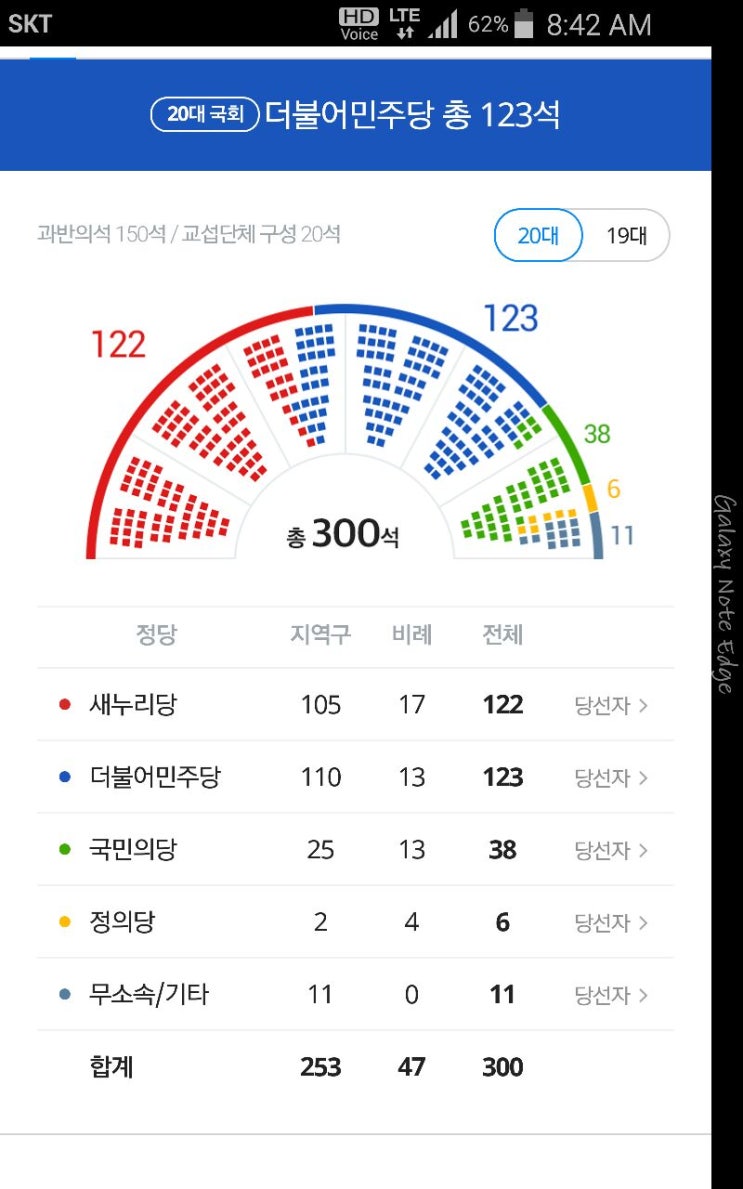Viewport: 743px width, 1189px height.
Task: Tap the 20대 국회 badge in header
Action: point(205,115)
